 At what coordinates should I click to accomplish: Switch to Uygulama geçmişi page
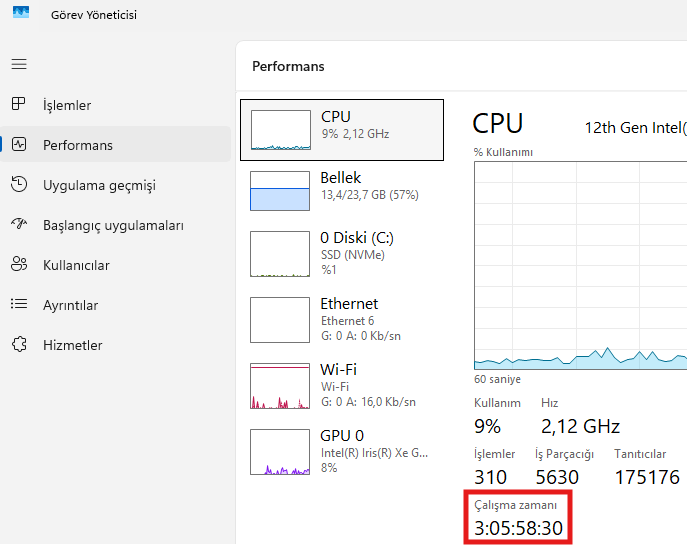pos(99,185)
